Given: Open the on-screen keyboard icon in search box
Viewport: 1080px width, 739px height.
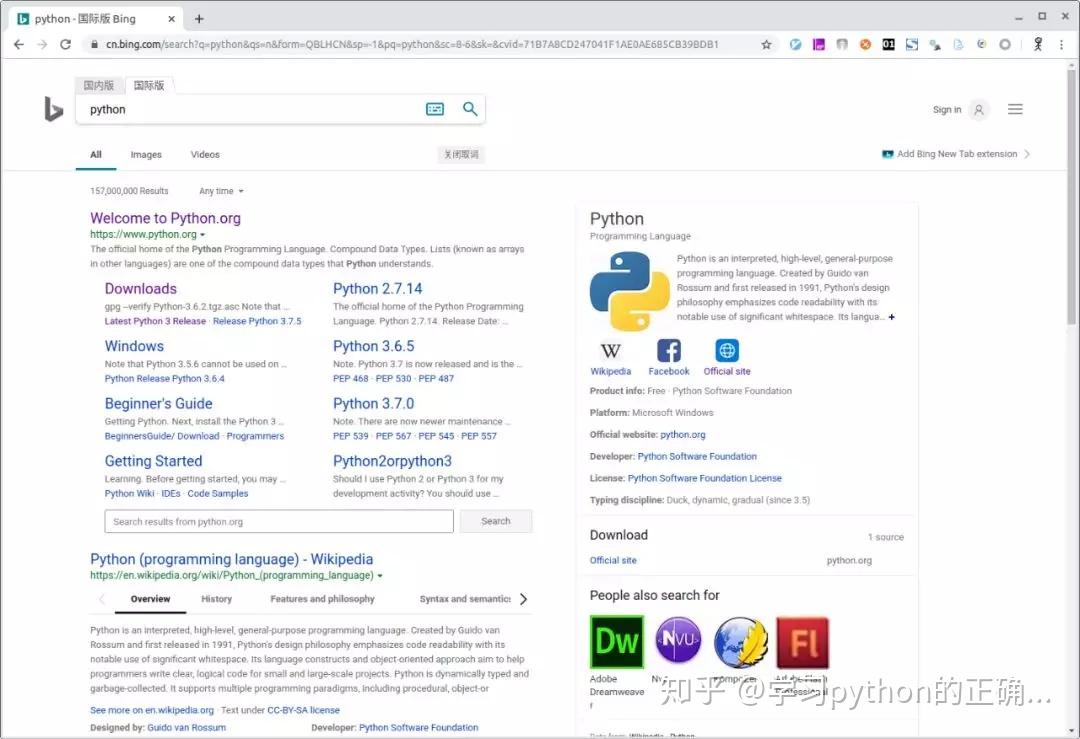Looking at the screenshot, I should (435, 109).
